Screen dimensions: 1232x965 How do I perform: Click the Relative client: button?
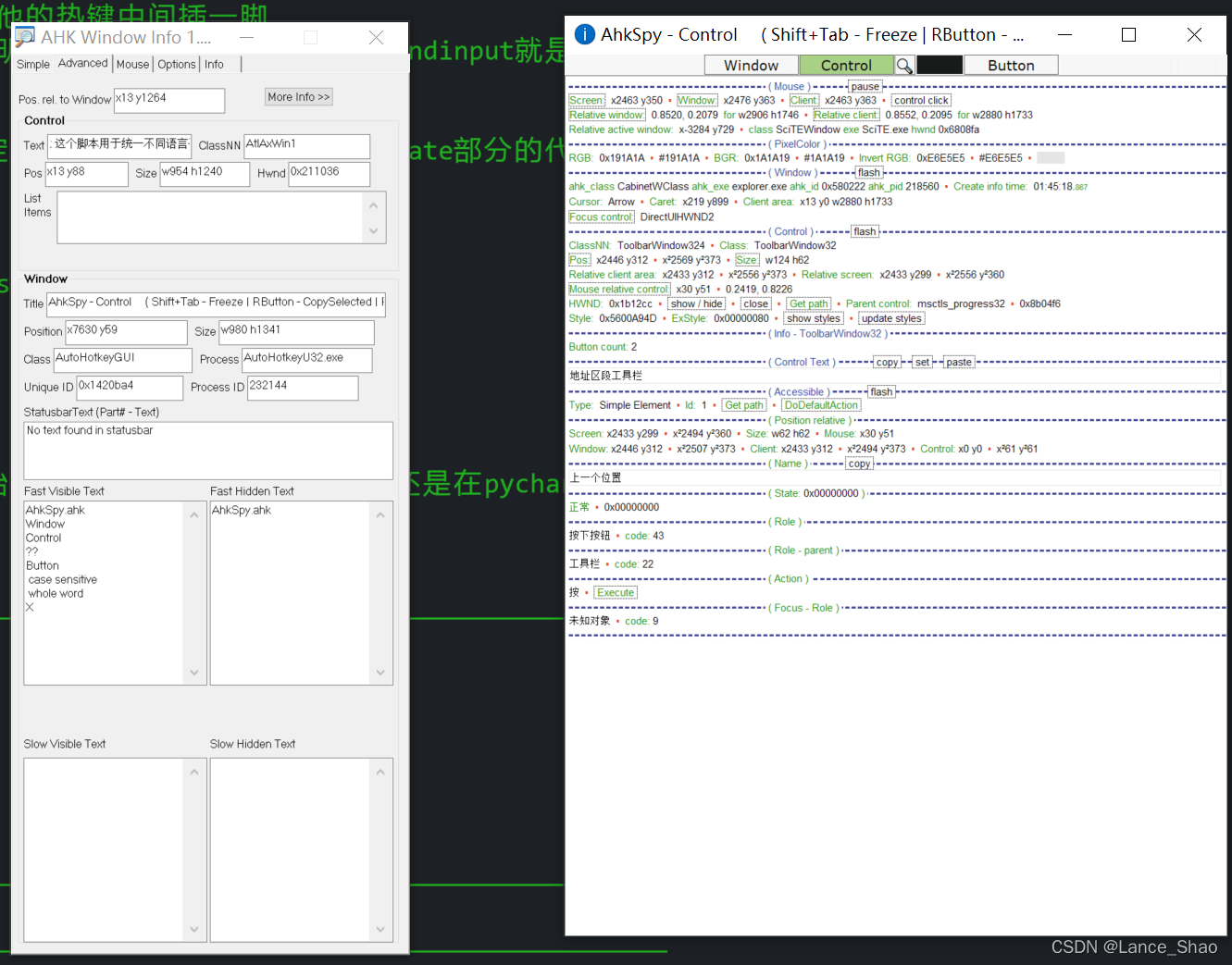point(846,115)
